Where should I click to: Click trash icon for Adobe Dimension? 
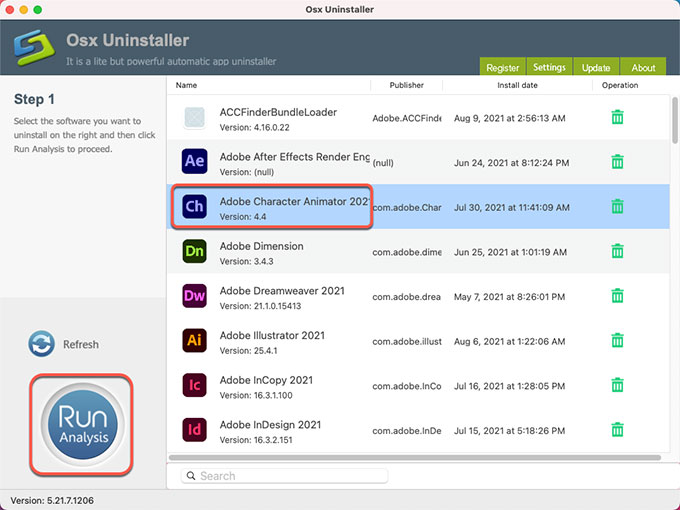pyautogui.click(x=617, y=251)
